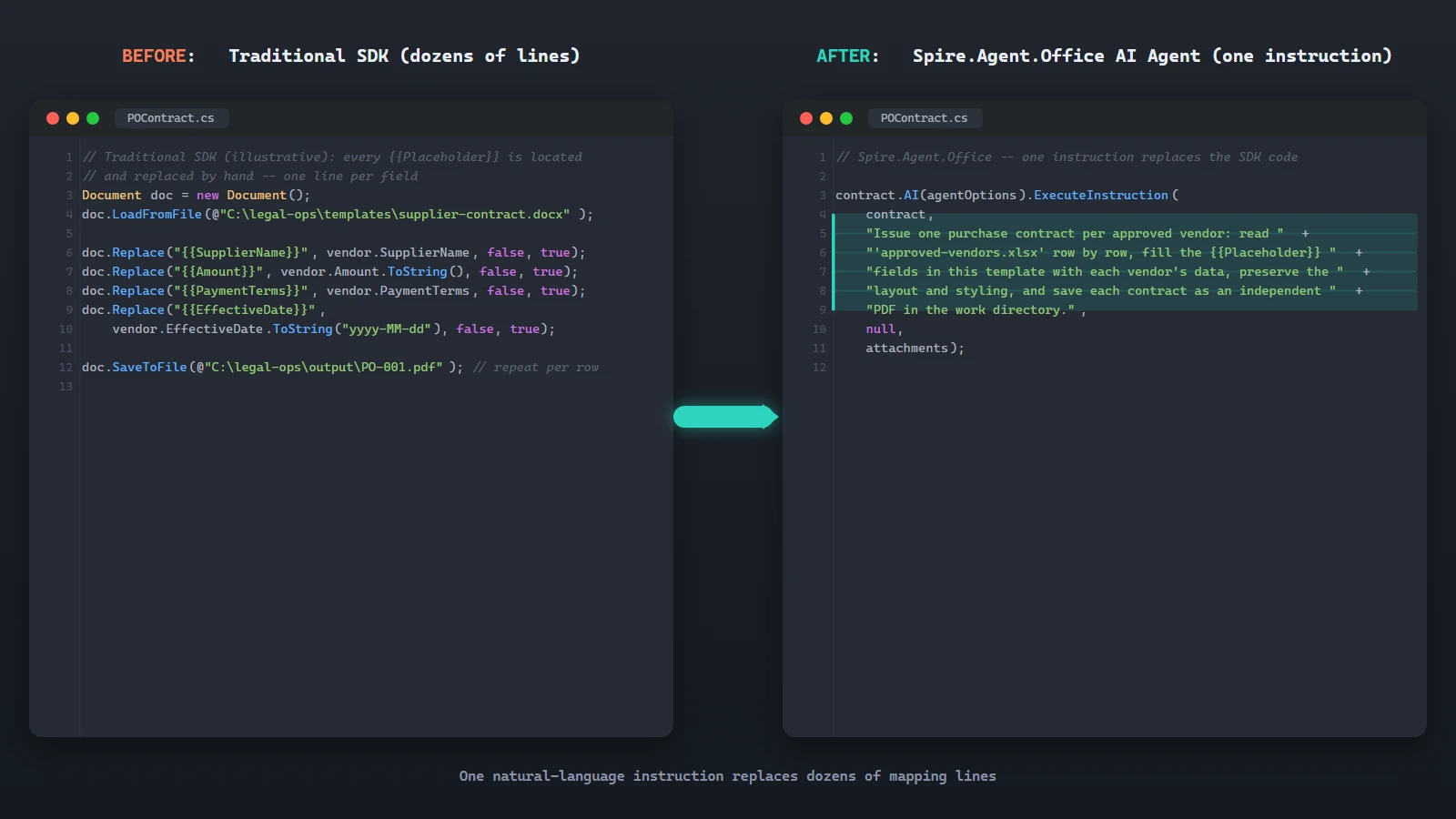The width and height of the screenshot is (1456, 819).
Task: Click the '// repeat per row' comment
Action: (536, 368)
